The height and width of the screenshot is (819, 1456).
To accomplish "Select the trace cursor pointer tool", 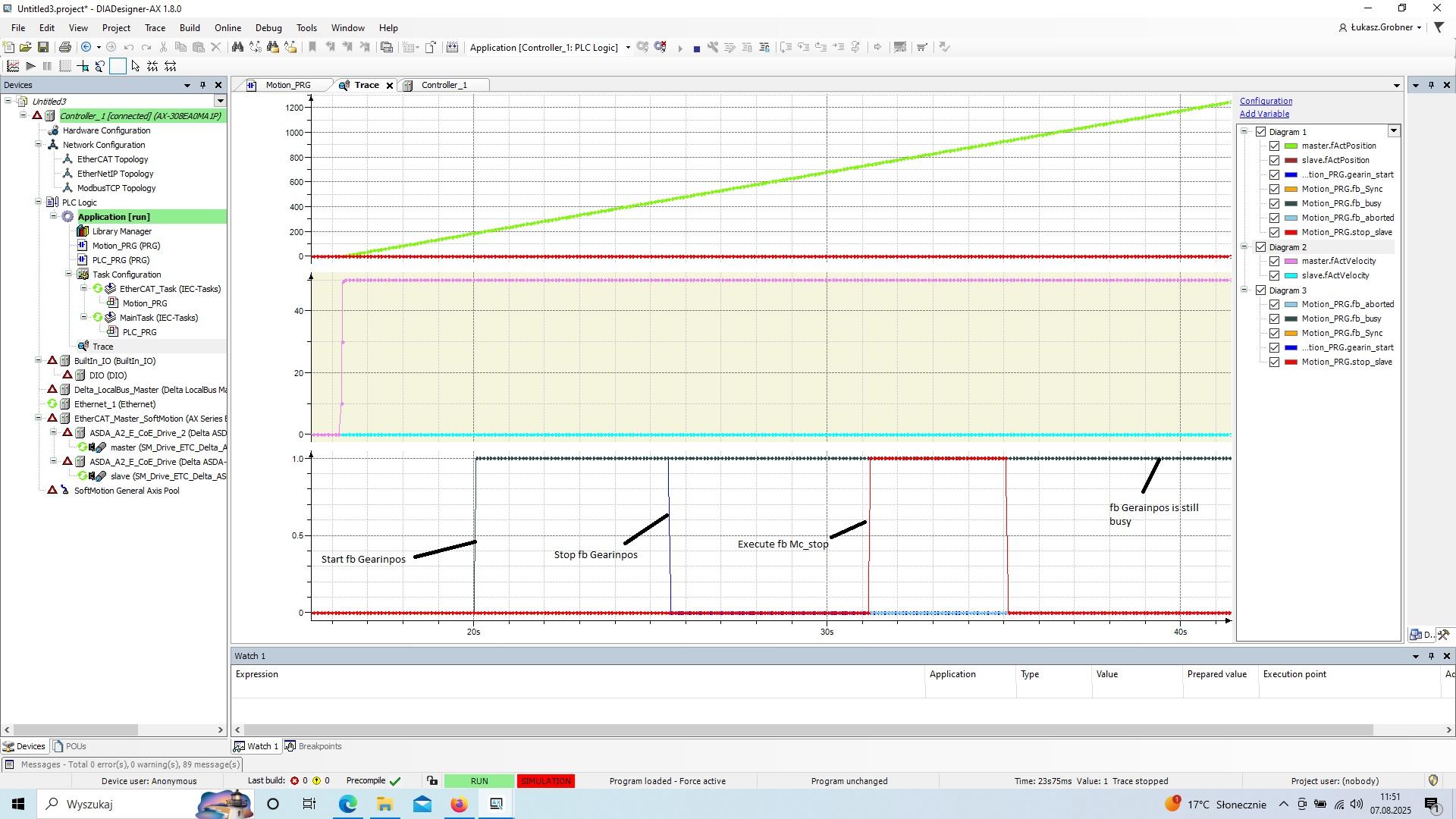I will 136,67.
